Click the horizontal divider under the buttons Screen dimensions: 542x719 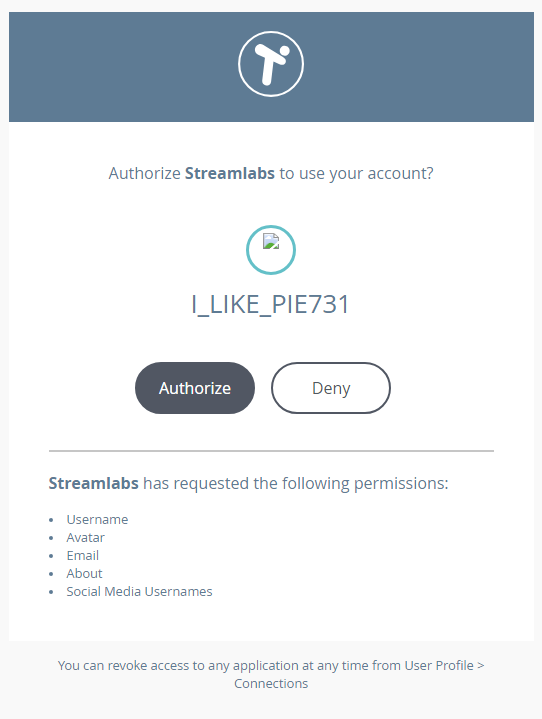(x=271, y=451)
